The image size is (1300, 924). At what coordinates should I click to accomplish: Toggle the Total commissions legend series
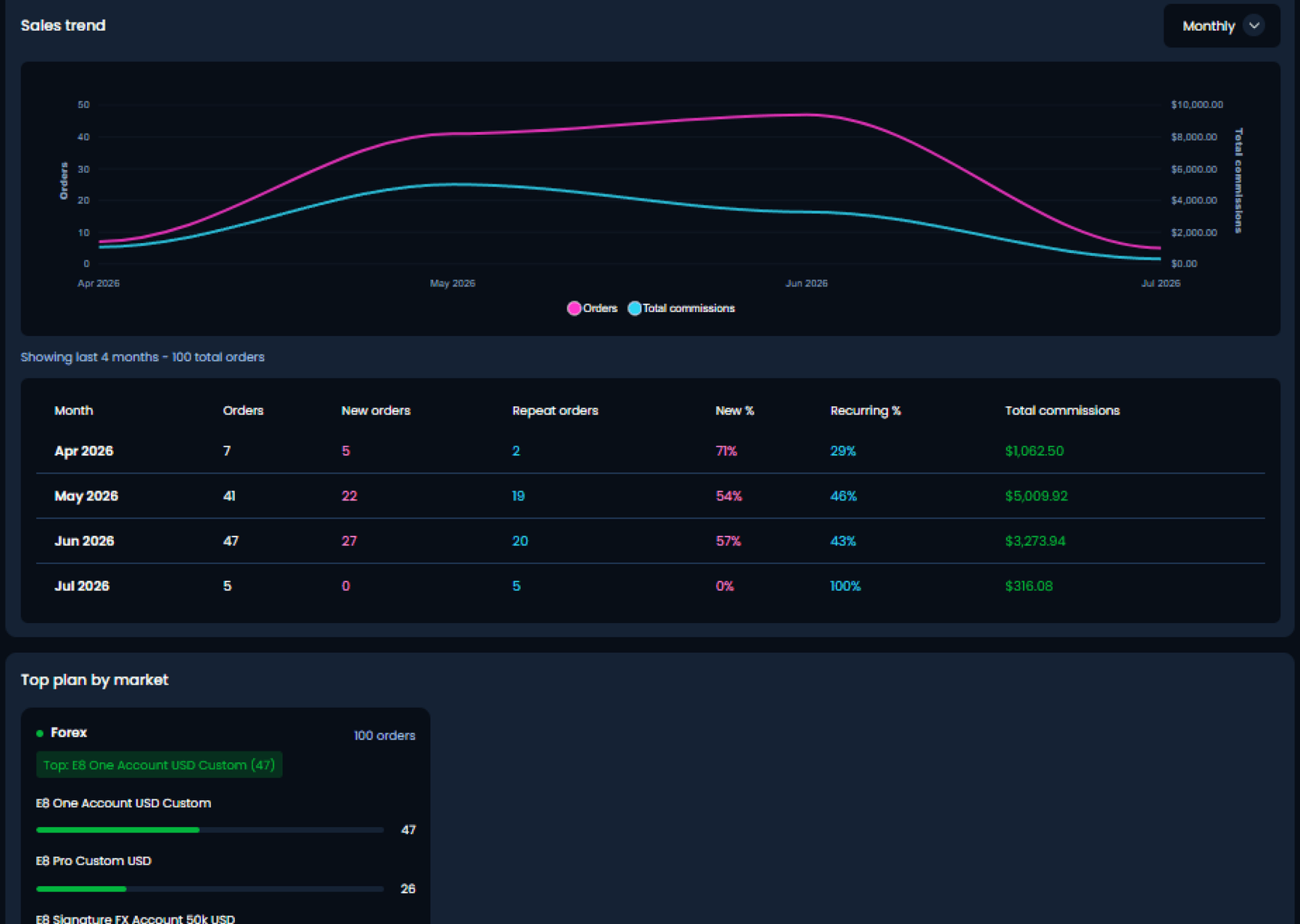click(x=681, y=308)
